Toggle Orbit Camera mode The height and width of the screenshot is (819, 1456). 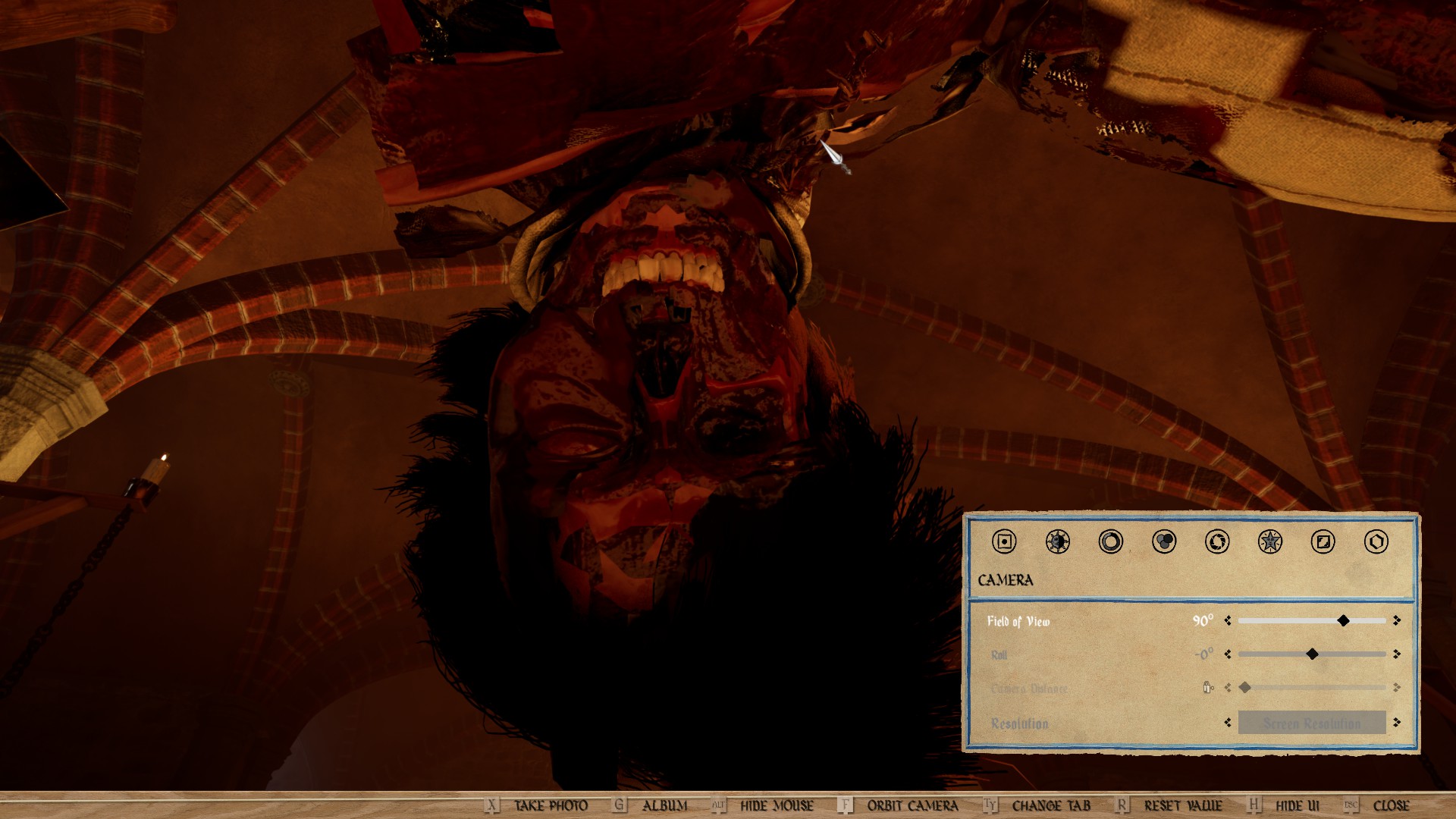pyautogui.click(x=912, y=805)
